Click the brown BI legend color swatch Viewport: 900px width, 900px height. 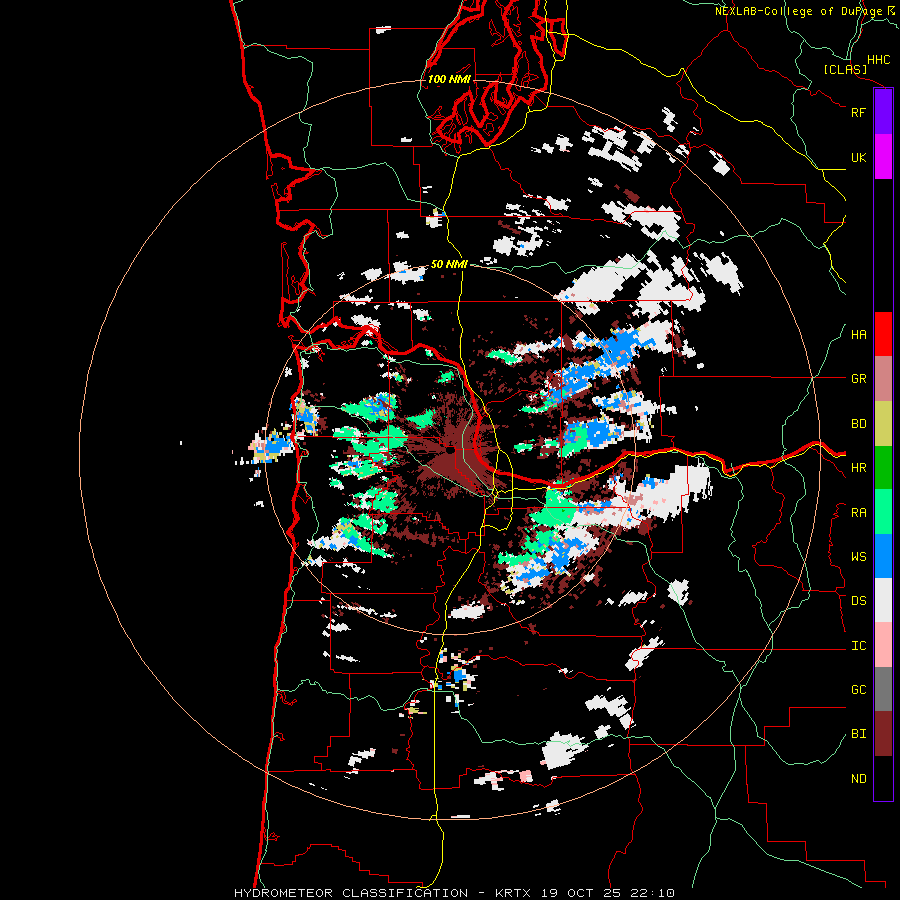point(883,734)
